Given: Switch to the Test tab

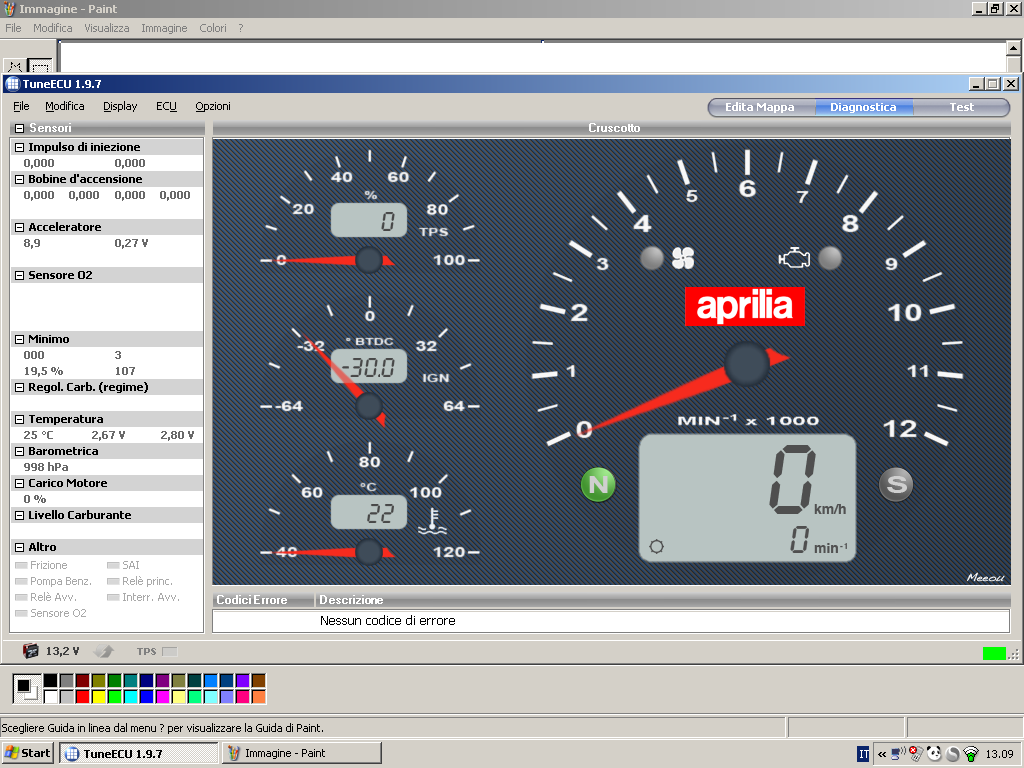Looking at the screenshot, I should (961, 107).
